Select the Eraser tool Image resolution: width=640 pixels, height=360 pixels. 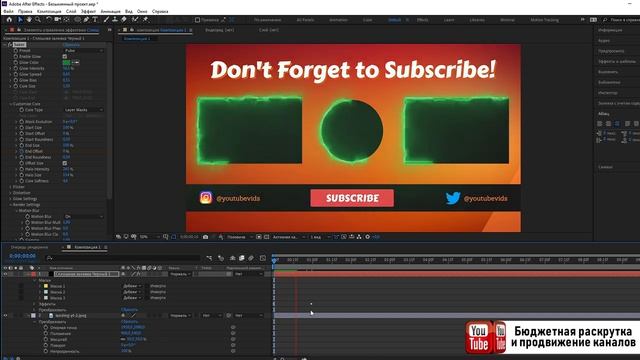[x=124, y=20]
